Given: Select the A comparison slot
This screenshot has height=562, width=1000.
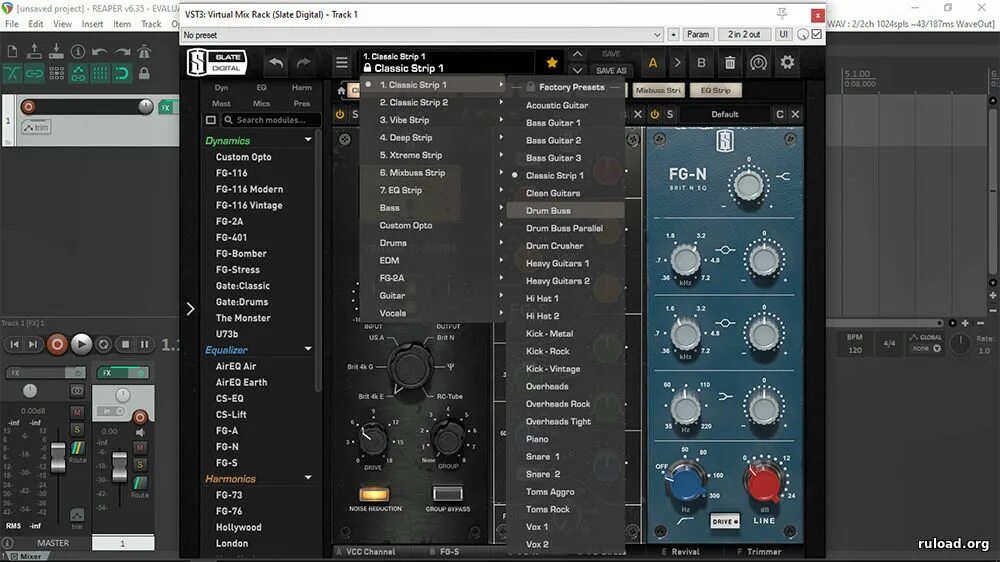Looking at the screenshot, I should pyautogui.click(x=652, y=63).
